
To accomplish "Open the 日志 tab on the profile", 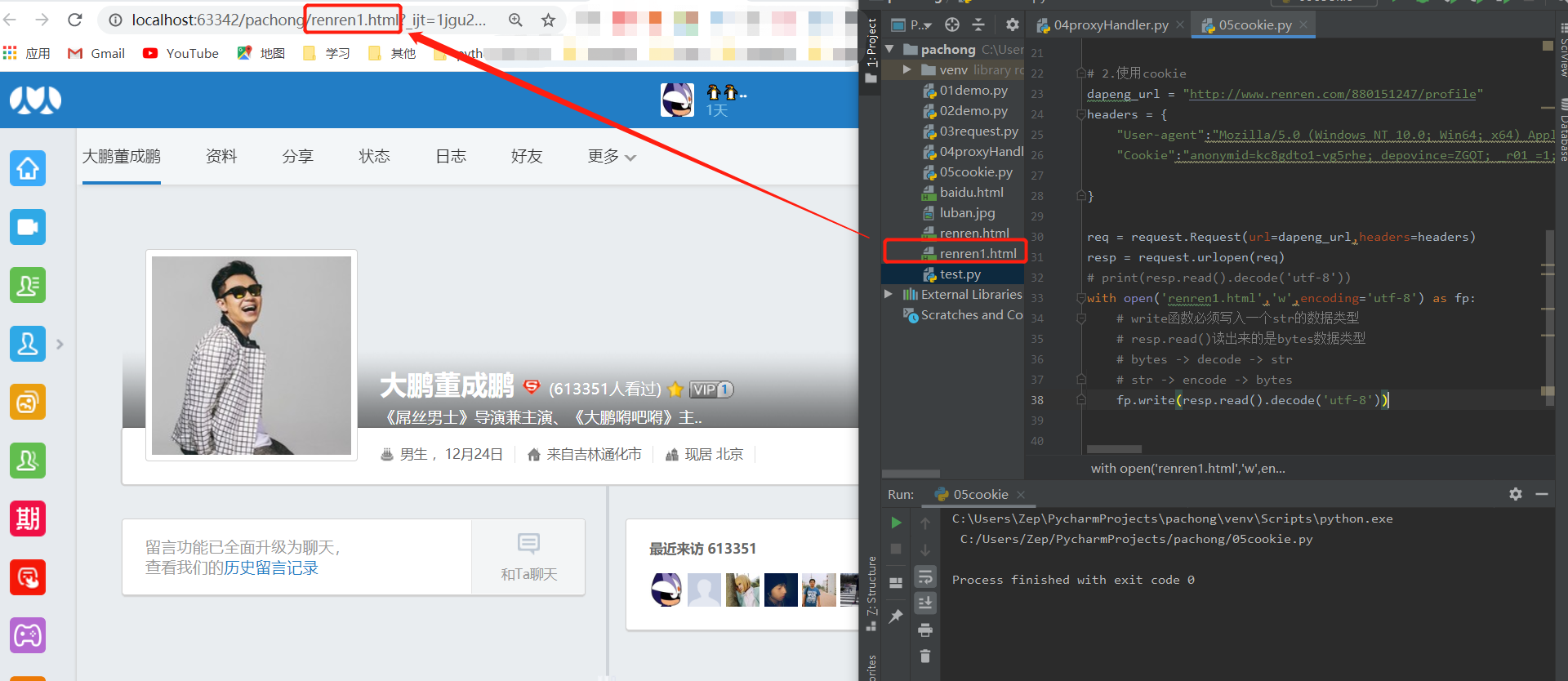I will pos(451,156).
